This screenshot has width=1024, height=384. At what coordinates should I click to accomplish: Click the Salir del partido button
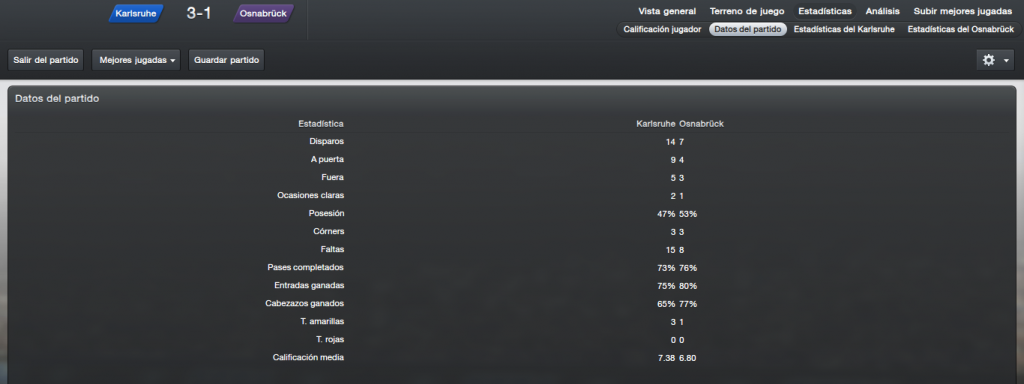(46, 60)
